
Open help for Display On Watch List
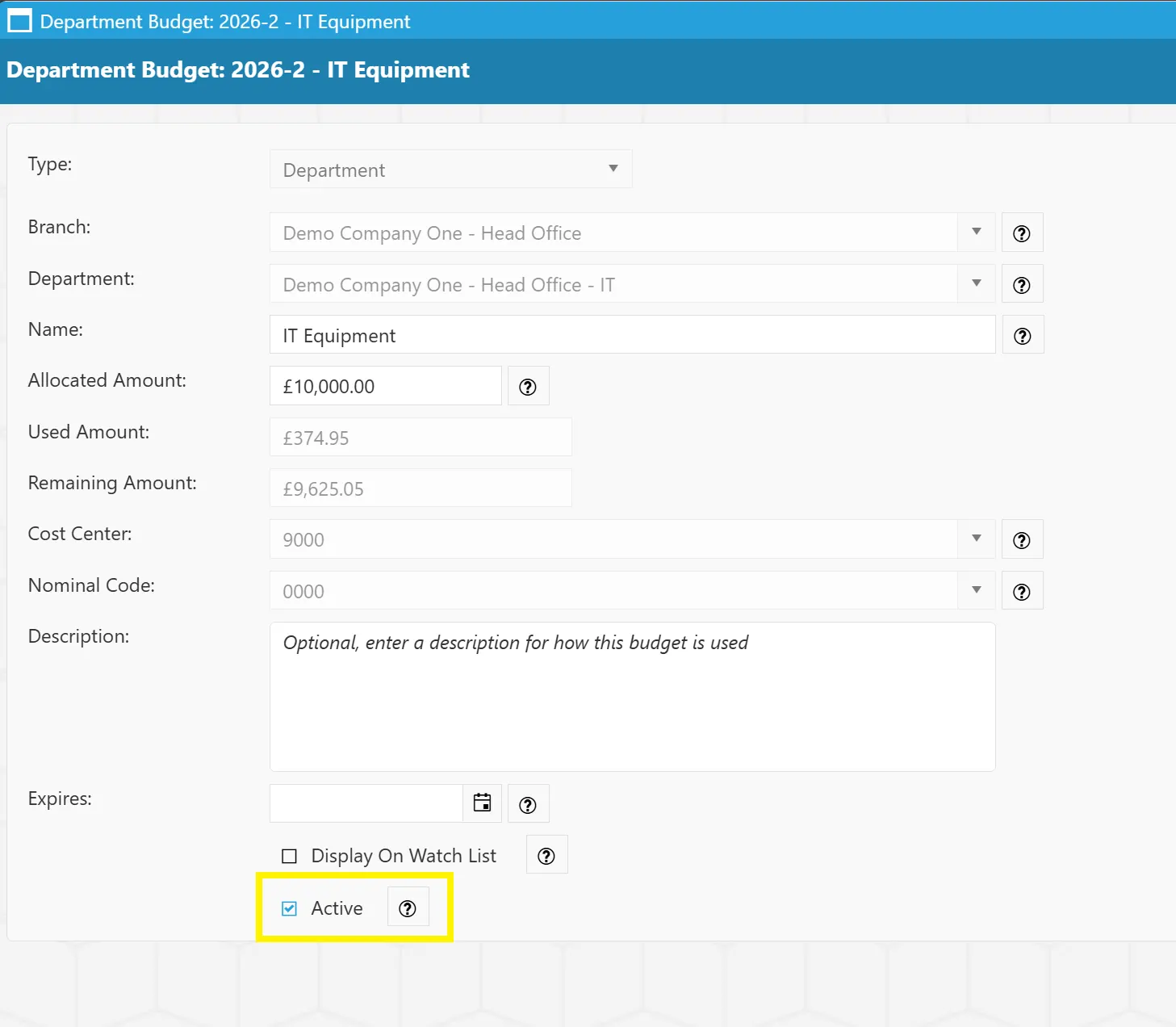point(546,856)
